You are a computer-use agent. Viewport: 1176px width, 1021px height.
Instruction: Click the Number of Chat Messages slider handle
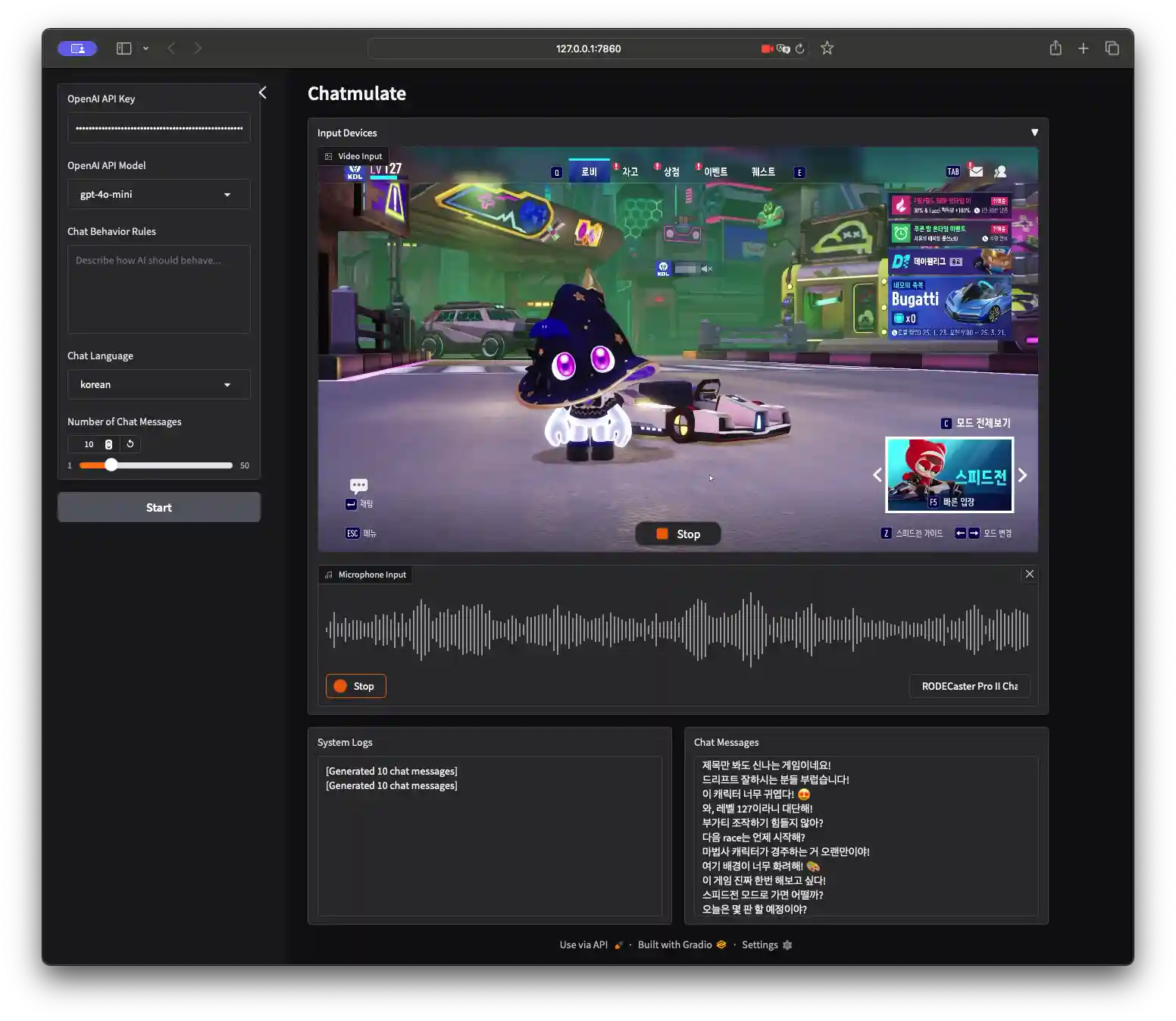111,465
